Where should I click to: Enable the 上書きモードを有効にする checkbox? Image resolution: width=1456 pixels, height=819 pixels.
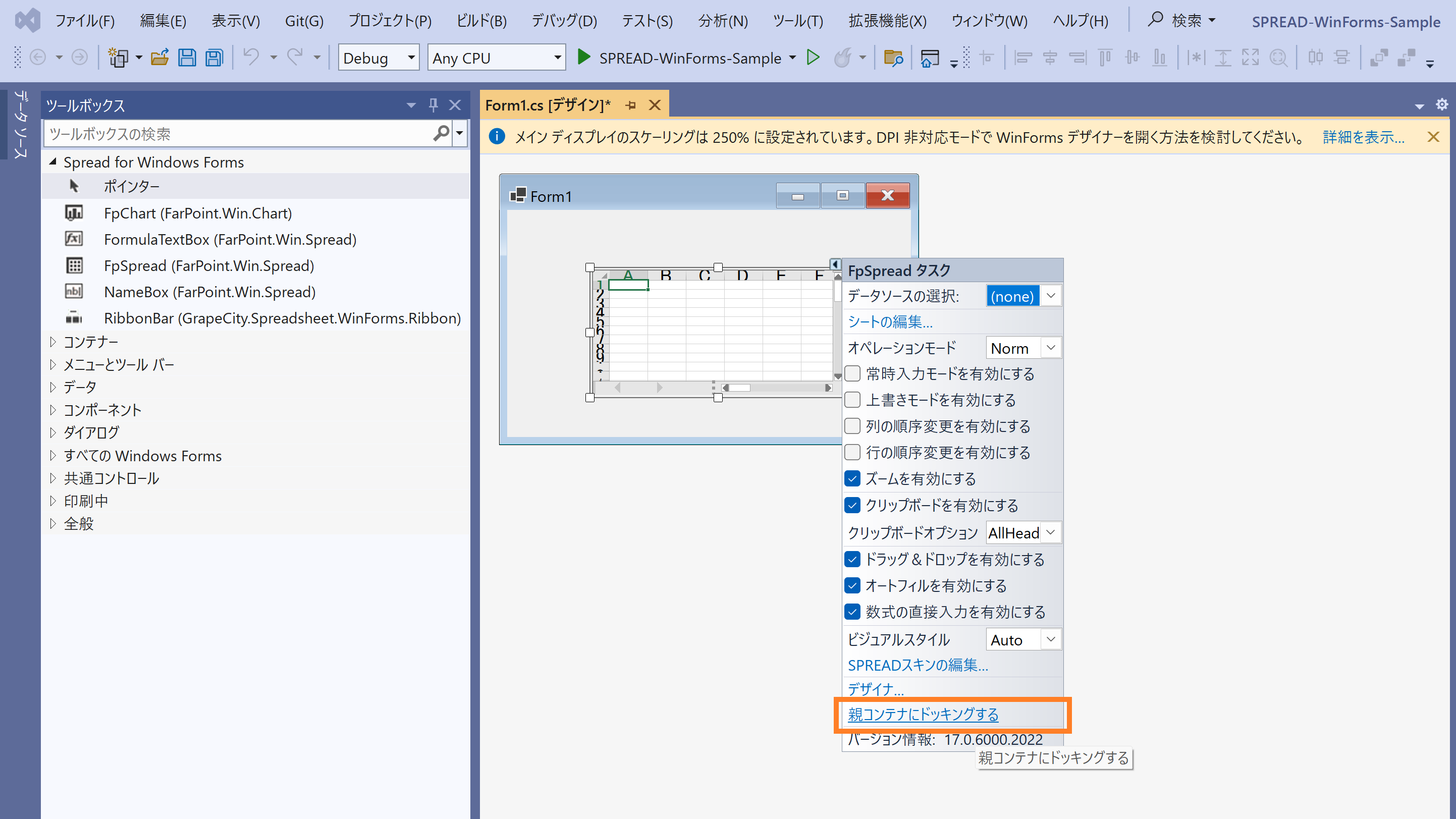[852, 400]
